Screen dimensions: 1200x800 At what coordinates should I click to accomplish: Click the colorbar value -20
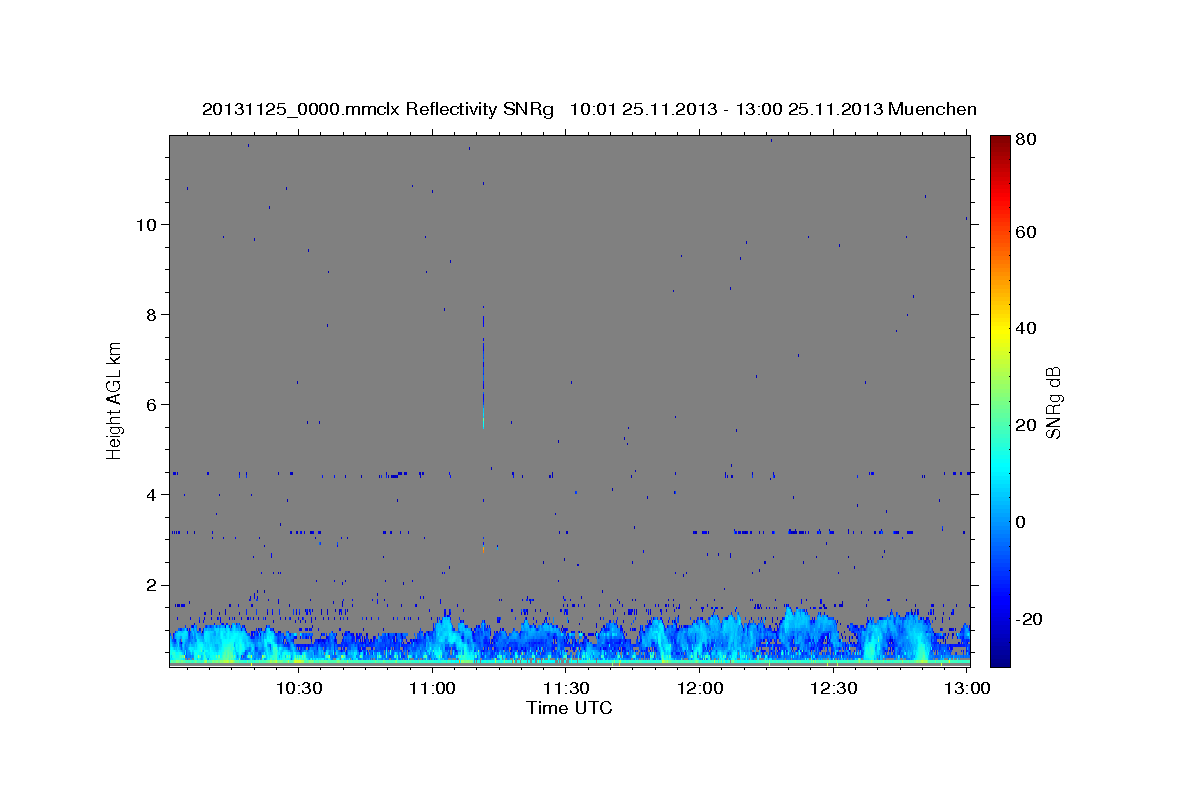click(1031, 619)
